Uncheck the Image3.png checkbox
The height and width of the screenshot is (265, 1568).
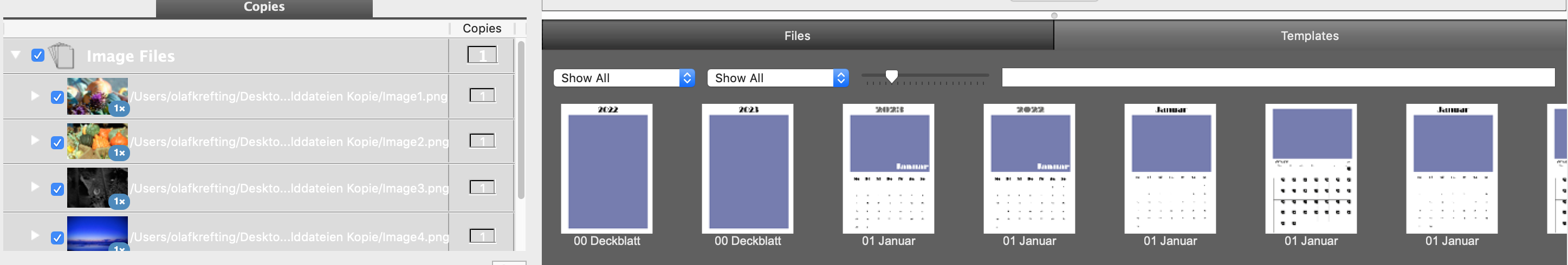click(57, 189)
